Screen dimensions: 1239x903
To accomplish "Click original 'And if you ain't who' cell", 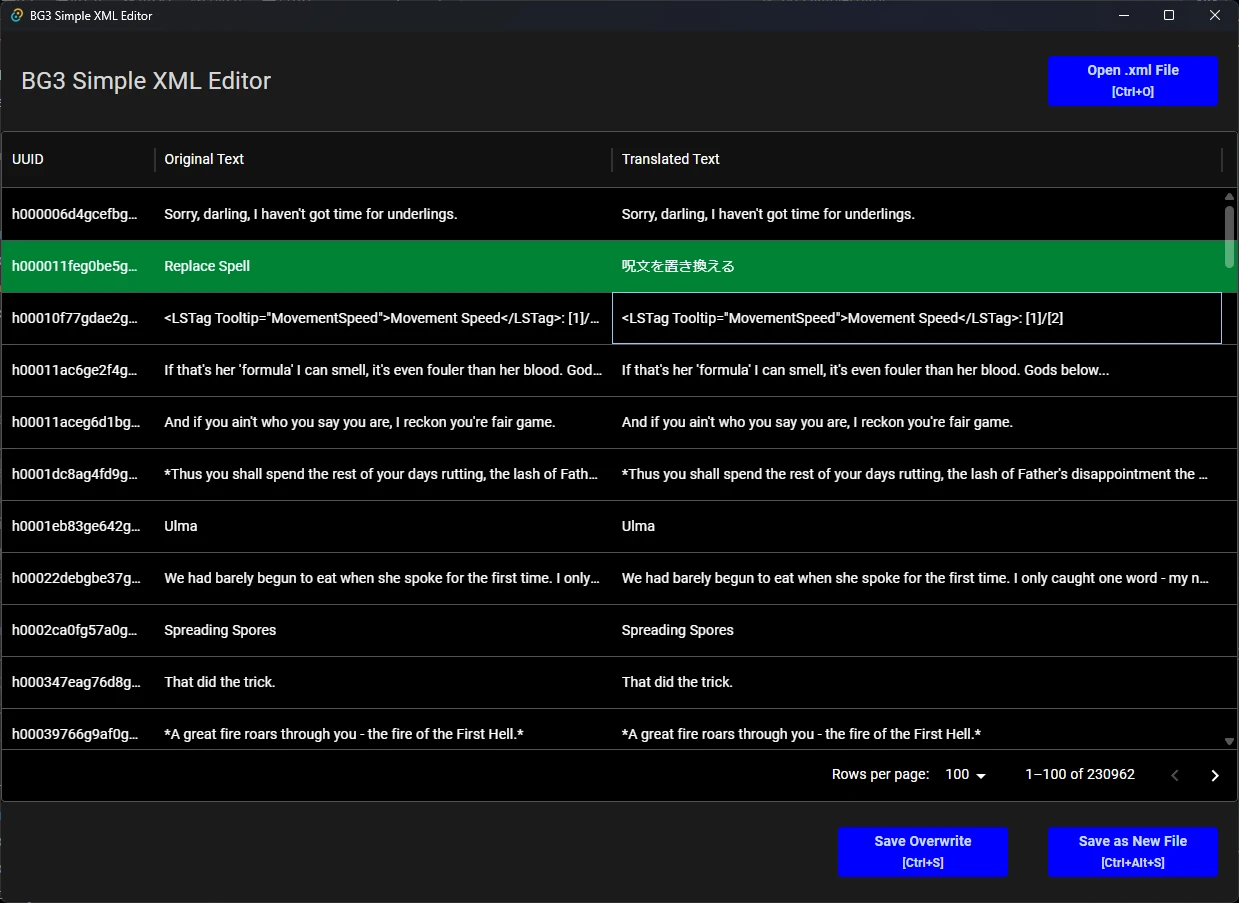I will pyautogui.click(x=383, y=422).
